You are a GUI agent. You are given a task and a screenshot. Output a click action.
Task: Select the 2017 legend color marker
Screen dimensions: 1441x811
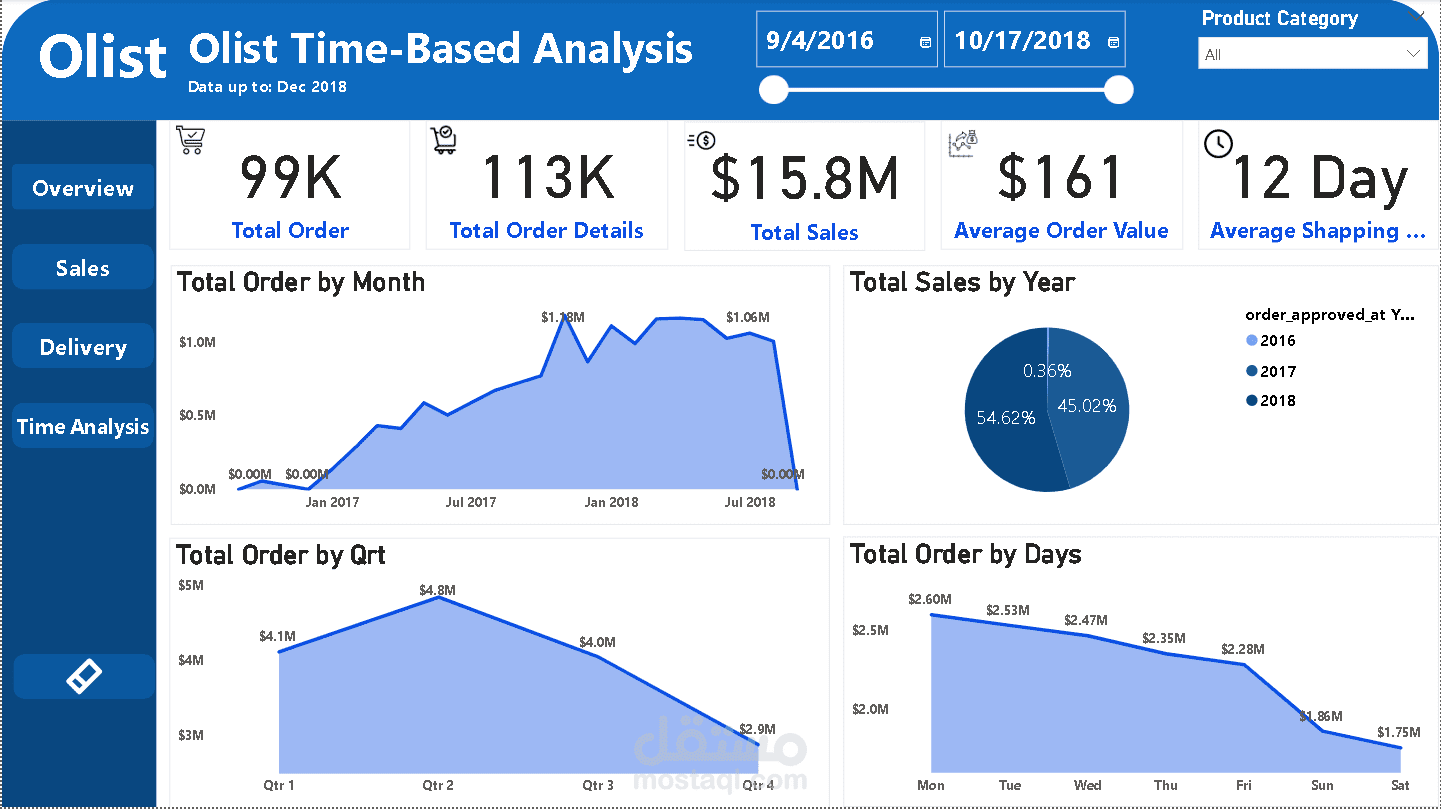pyautogui.click(x=1252, y=371)
